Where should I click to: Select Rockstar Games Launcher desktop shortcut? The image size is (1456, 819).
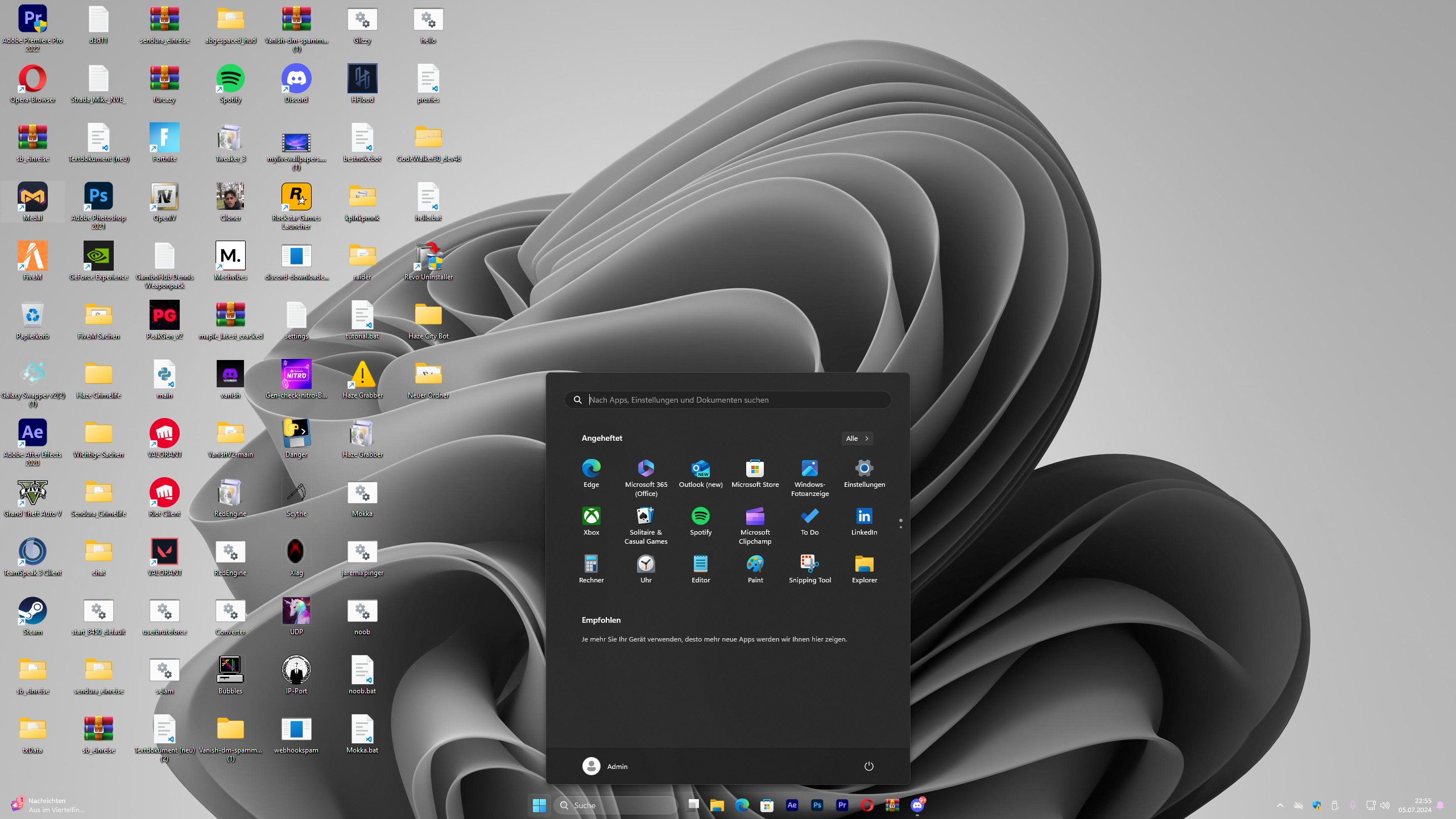click(x=296, y=206)
